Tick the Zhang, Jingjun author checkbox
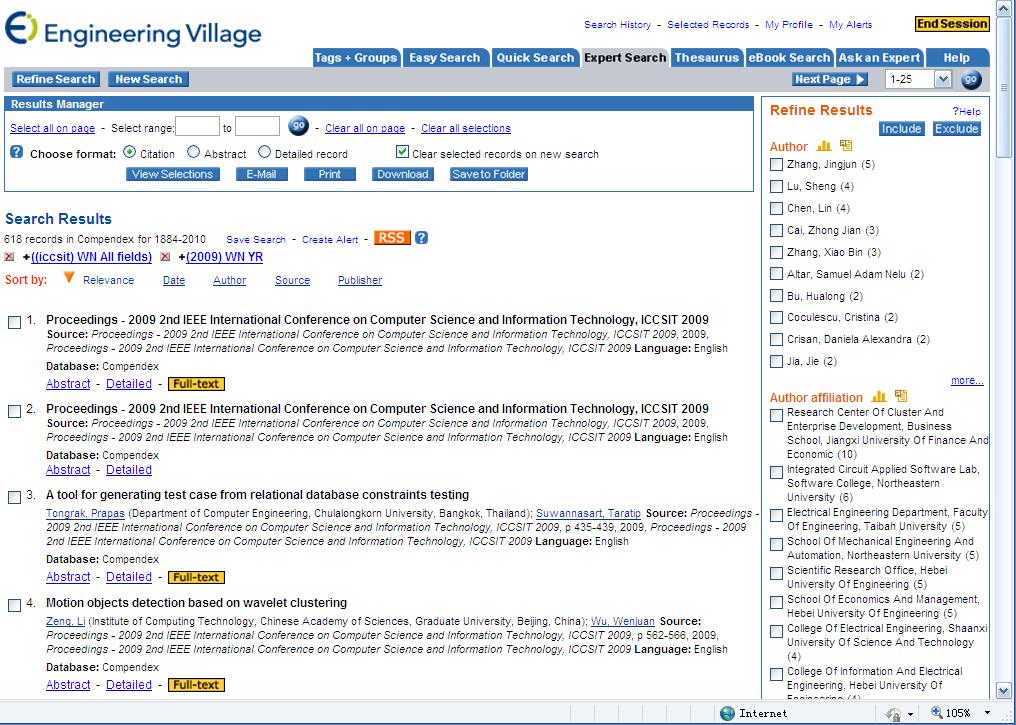Screen dimensions: 1016x725 (x=776, y=165)
